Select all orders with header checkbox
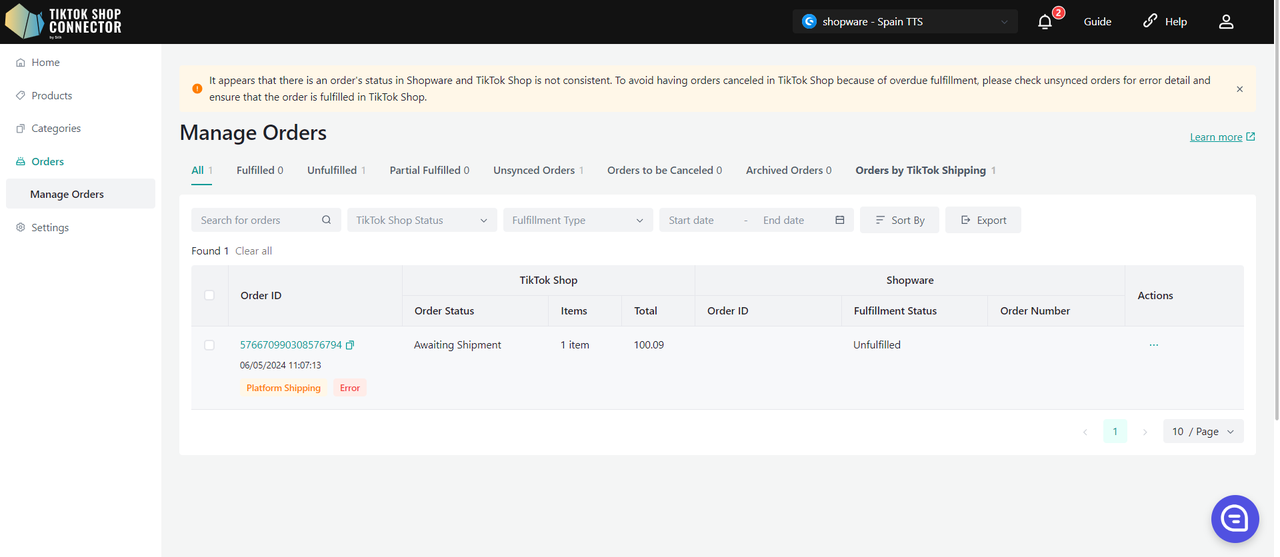1280x557 pixels. [209, 295]
